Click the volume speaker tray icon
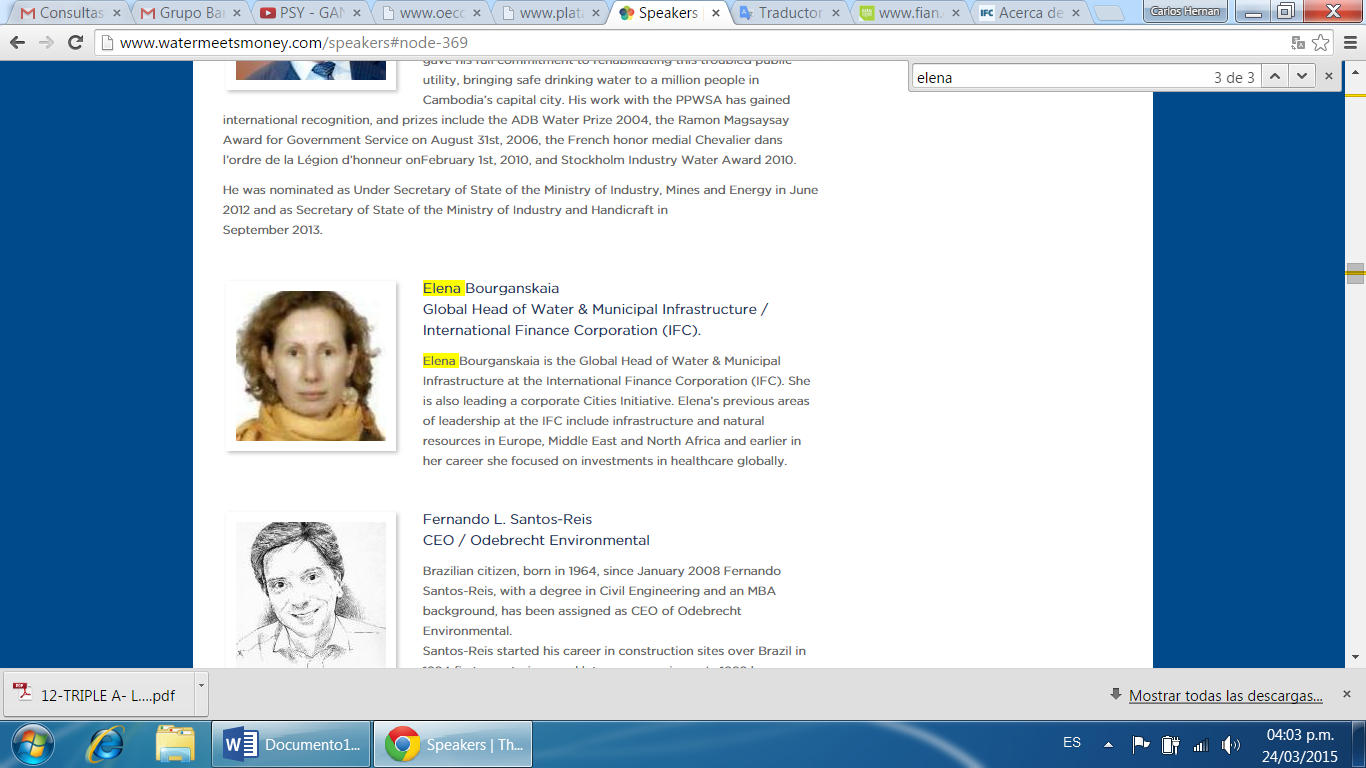This screenshot has width=1366, height=768. (x=1231, y=744)
